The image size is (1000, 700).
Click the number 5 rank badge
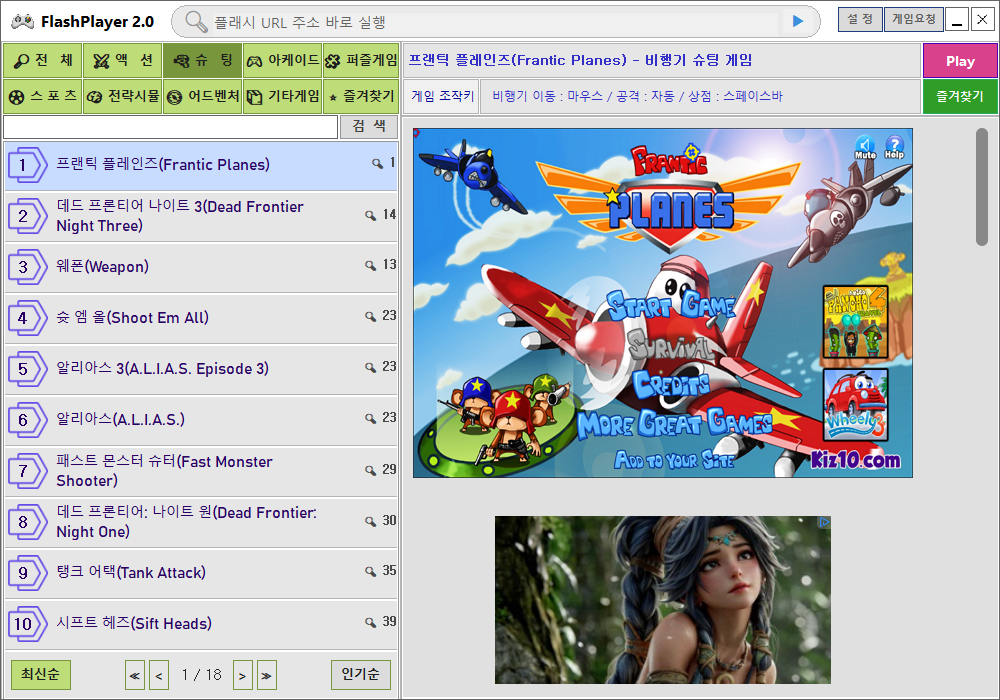click(x=27, y=369)
